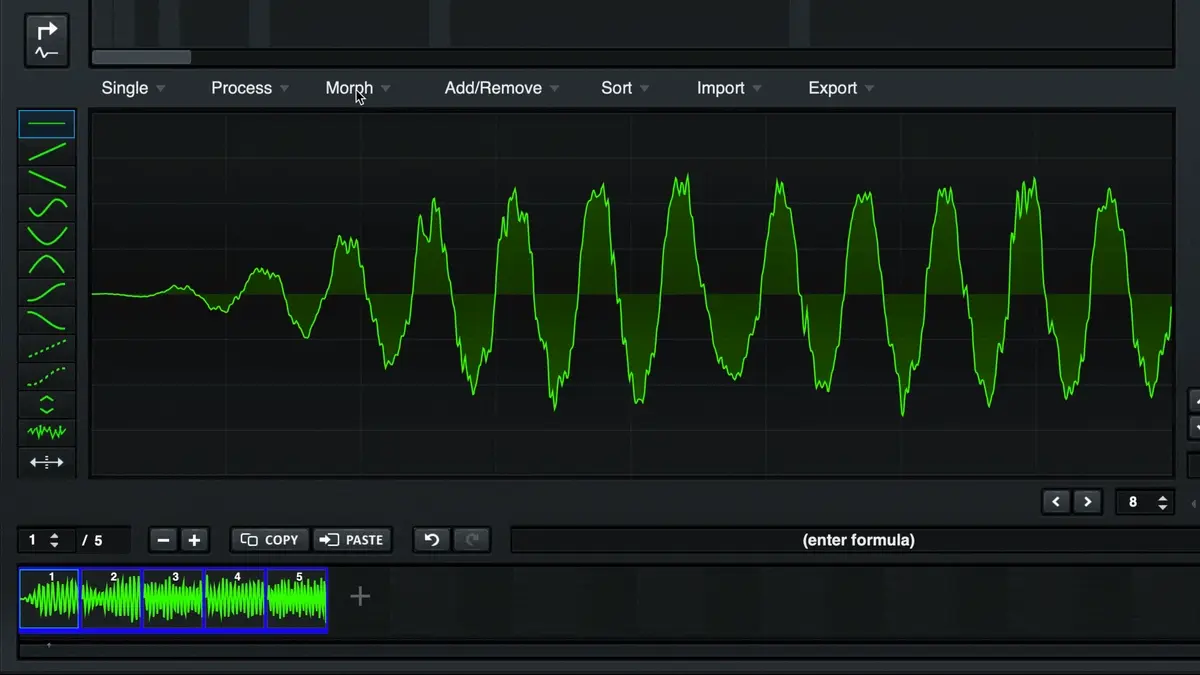The height and width of the screenshot is (675, 1200).
Task: Open the Single menu
Action: (x=133, y=88)
